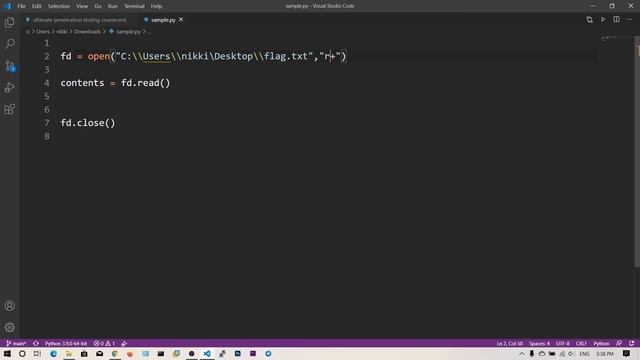Click the Open Changes icon in editor toolbar

coord(589,20)
